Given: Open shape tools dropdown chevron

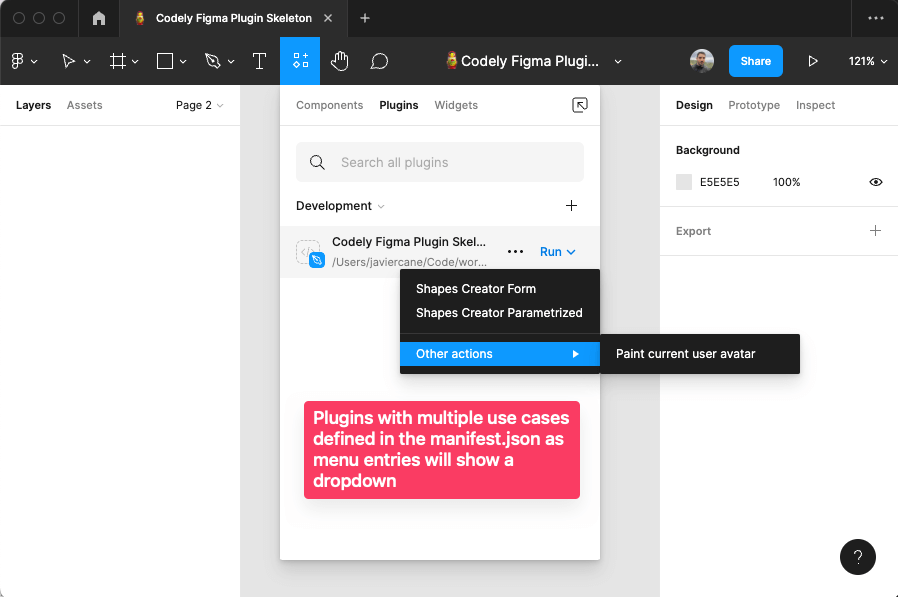Looking at the screenshot, I should pos(183,61).
